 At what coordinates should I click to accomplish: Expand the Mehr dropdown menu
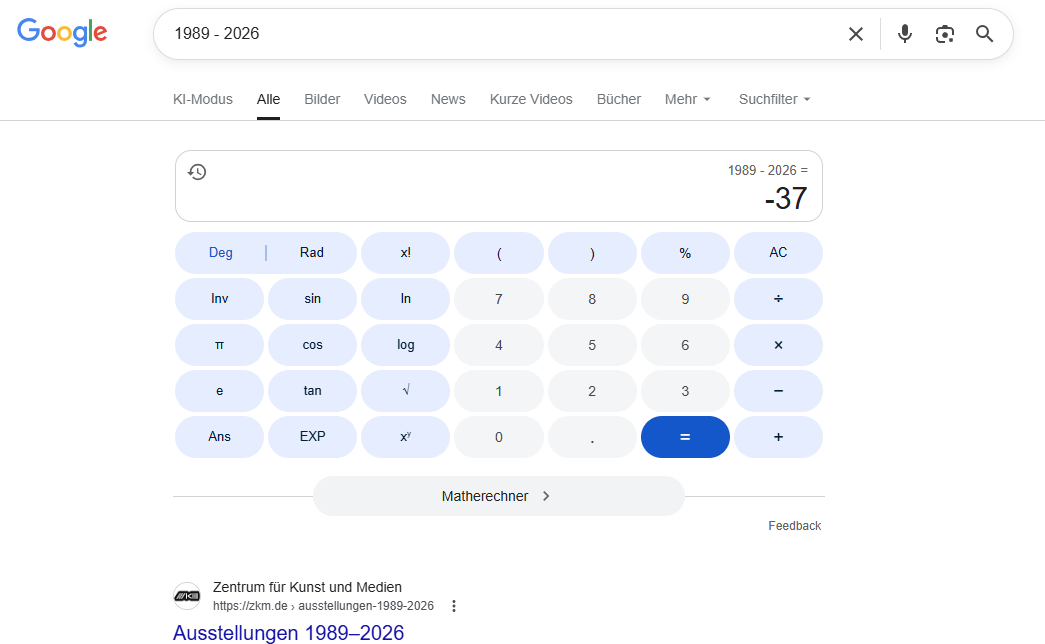tap(688, 99)
